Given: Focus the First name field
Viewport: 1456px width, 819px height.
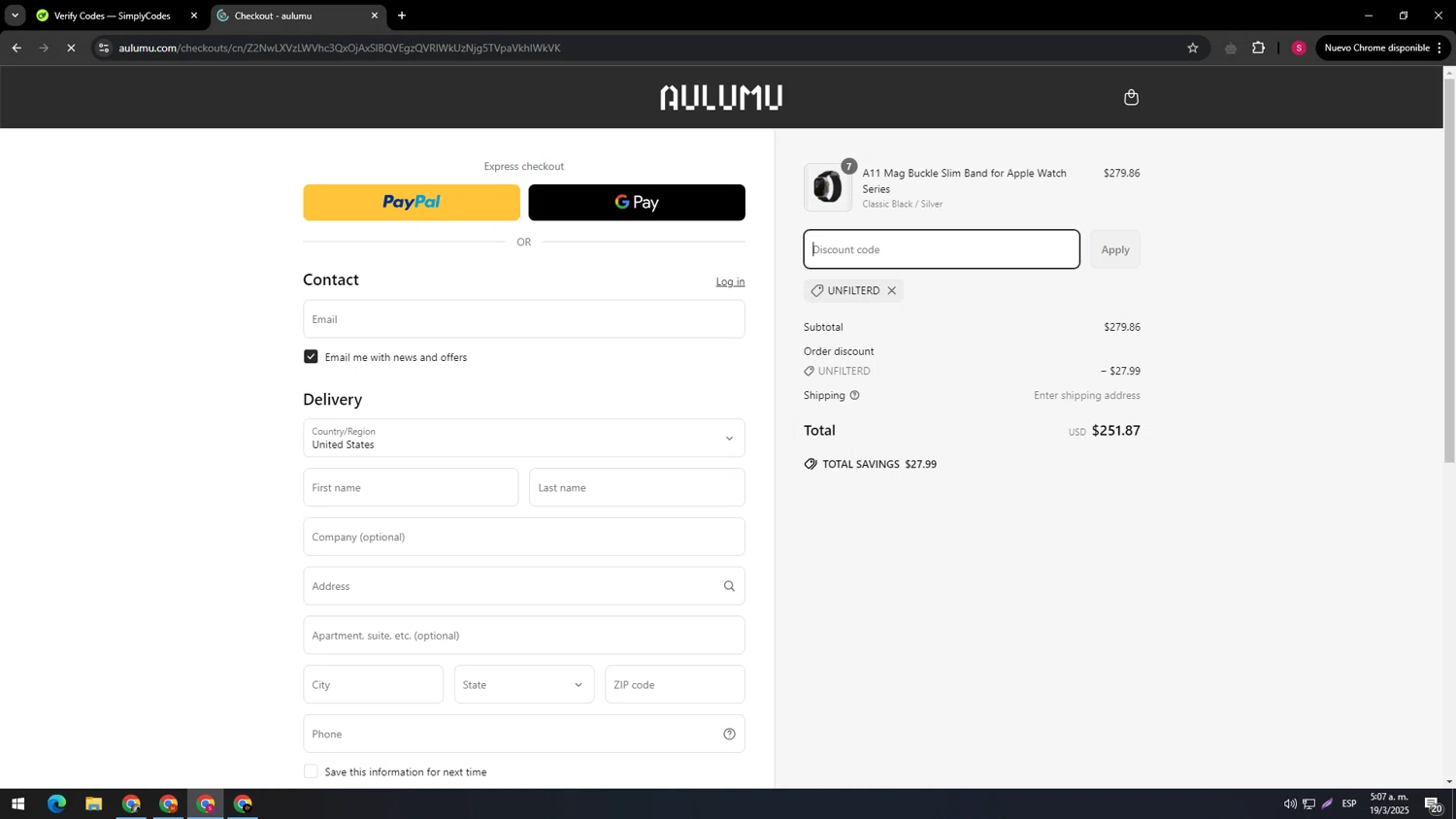Looking at the screenshot, I should (x=411, y=488).
